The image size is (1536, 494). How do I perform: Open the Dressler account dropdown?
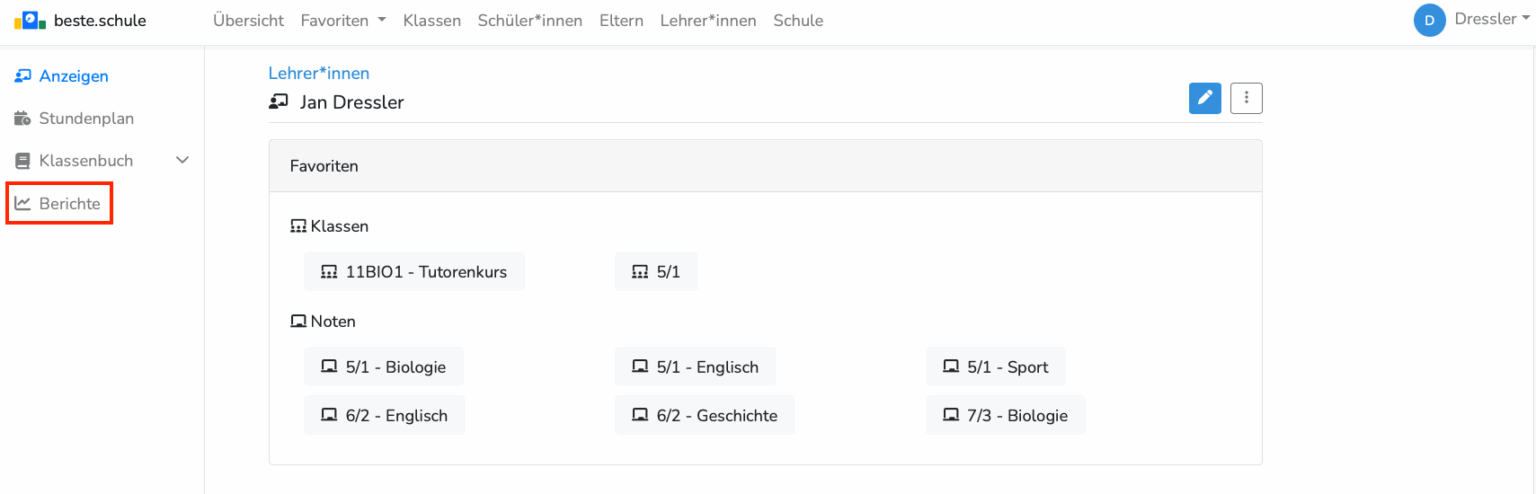point(1490,19)
